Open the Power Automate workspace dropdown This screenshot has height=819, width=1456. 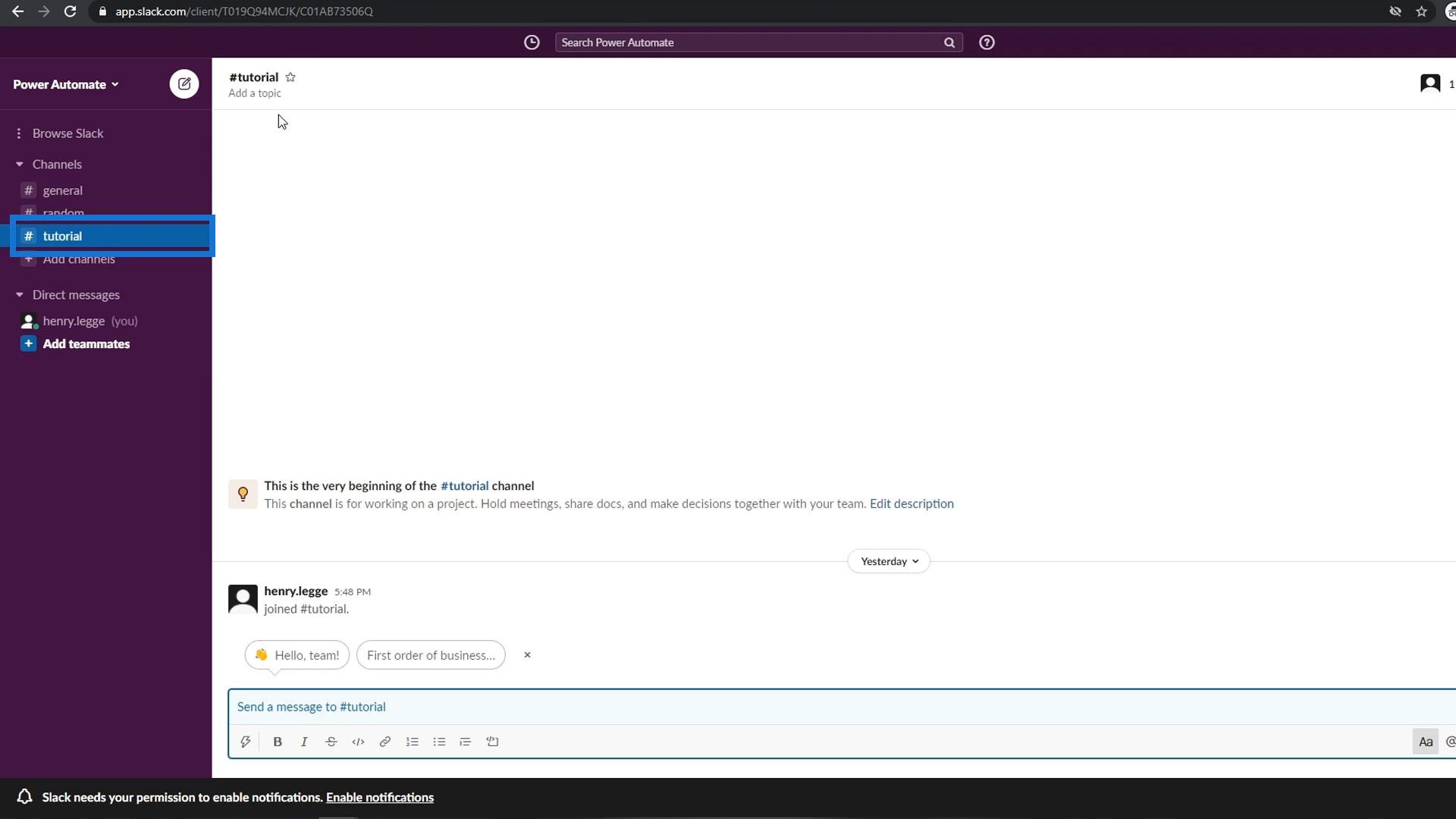[x=66, y=84]
